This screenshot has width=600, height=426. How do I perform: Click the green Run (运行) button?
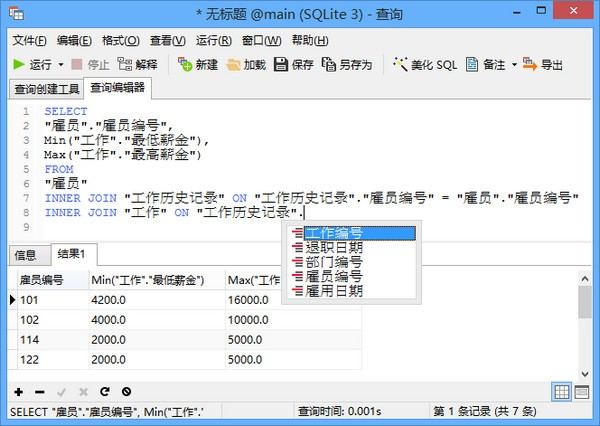tap(32, 64)
